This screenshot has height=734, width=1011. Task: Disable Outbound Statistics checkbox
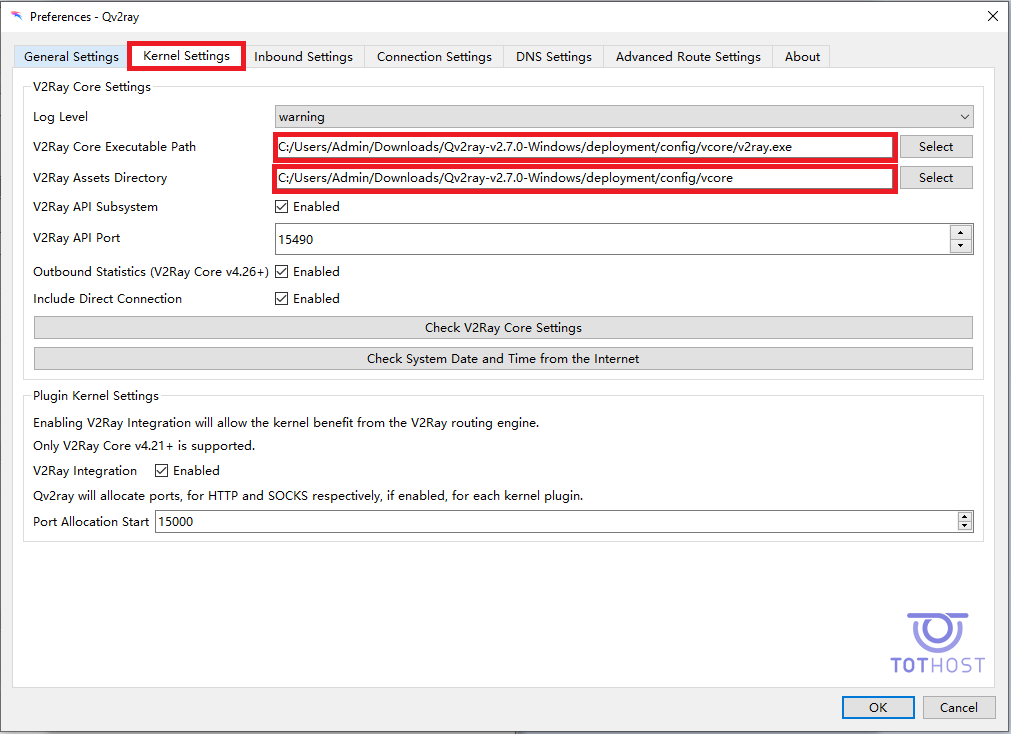coord(282,272)
